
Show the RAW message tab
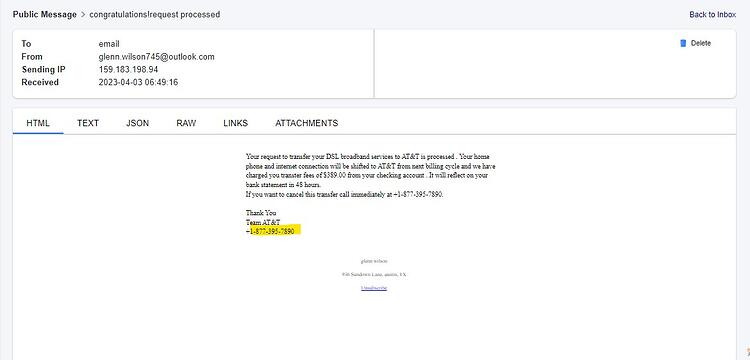pos(186,123)
